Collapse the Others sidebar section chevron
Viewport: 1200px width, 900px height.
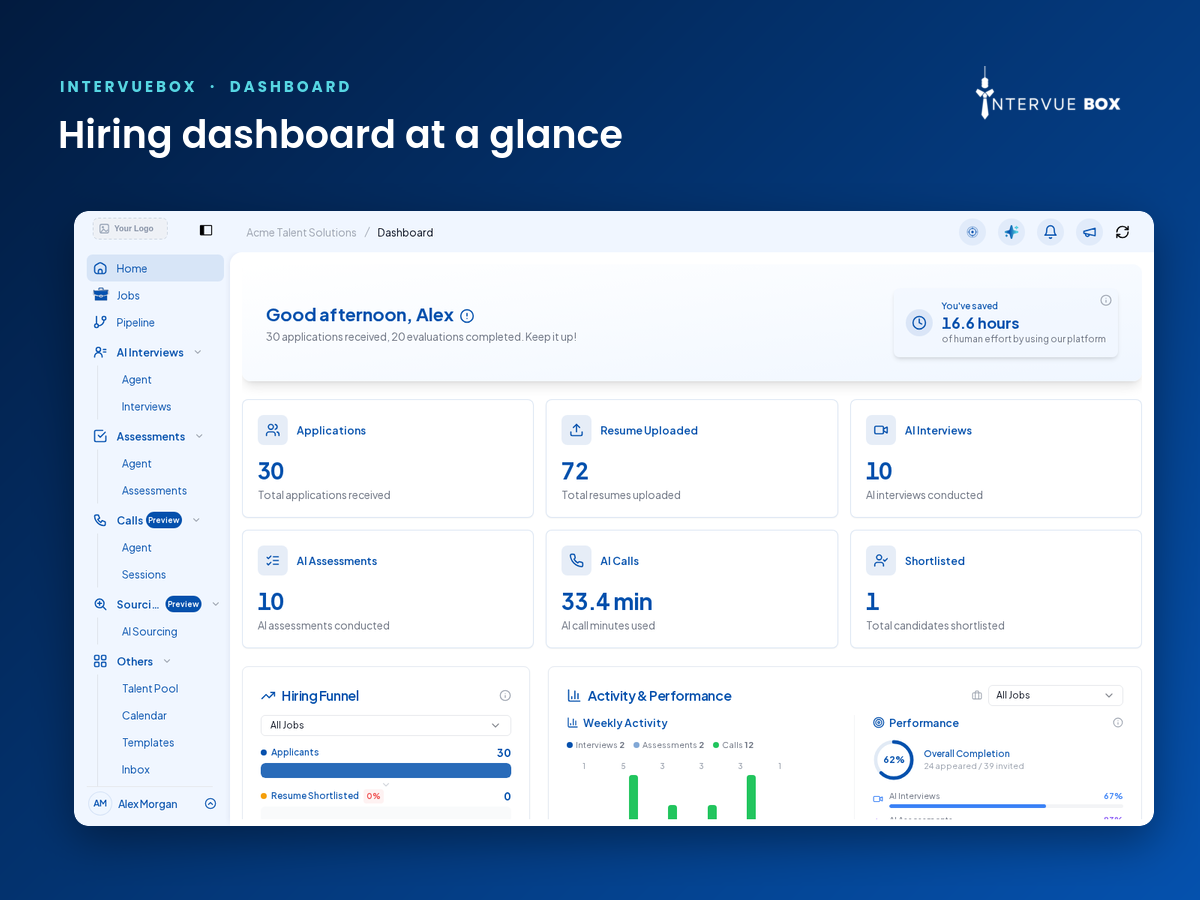(167, 661)
